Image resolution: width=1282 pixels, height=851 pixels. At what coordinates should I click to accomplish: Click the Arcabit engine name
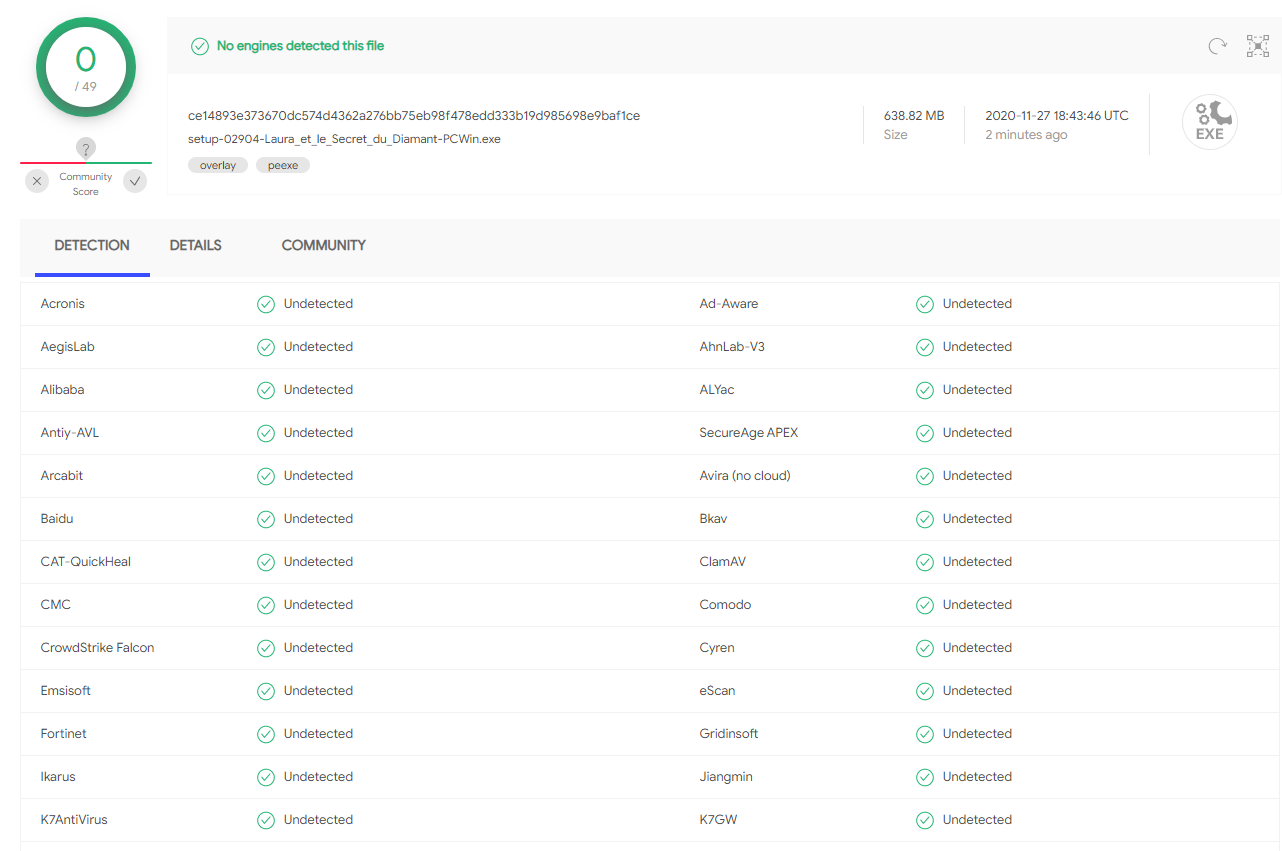[62, 476]
